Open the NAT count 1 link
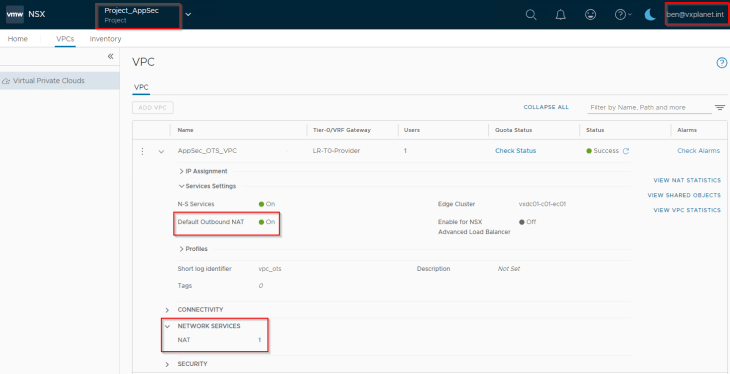This screenshot has width=730, height=374. (x=260, y=340)
